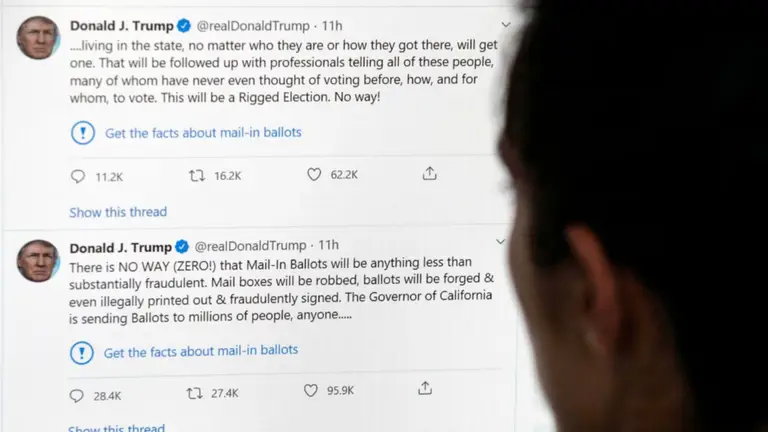Screen dimensions: 768x432
Task: Click the exclamation info icon on the top tweet
Action: pyautogui.click(x=83, y=133)
